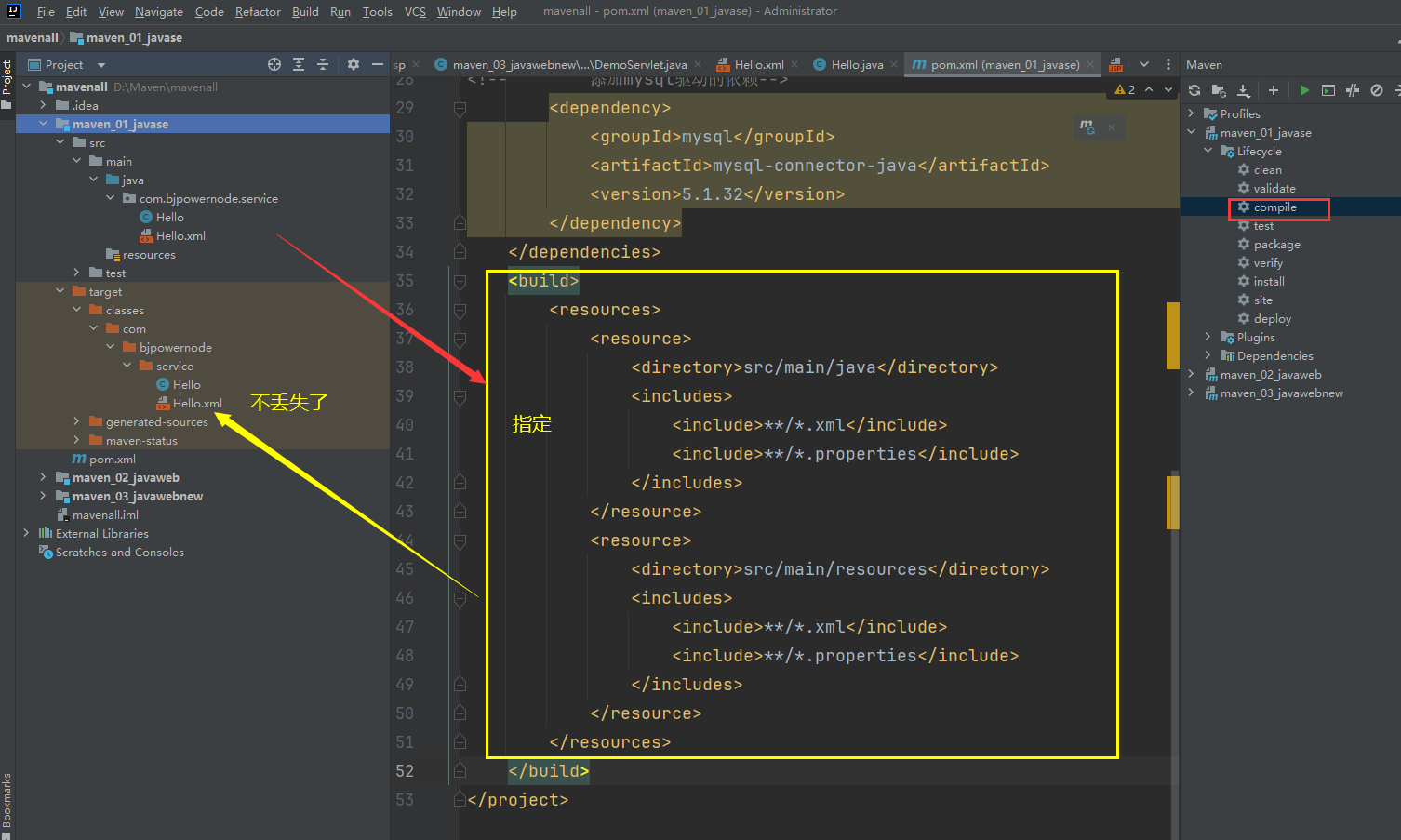Toggle Maven Offline Mode

1353,90
